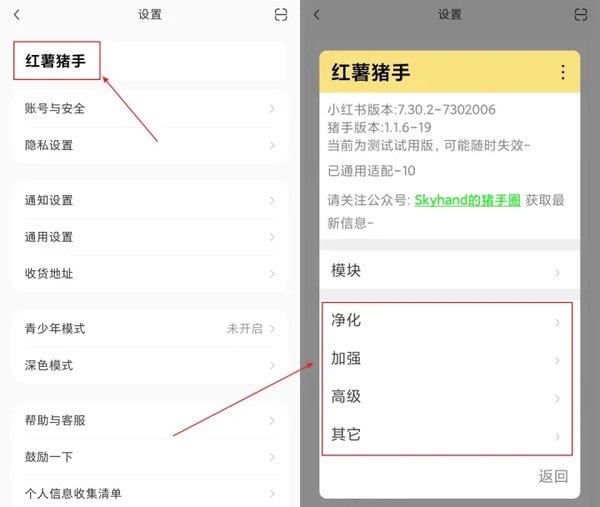
Task: Click chevron beside 净化
Action: coord(557,322)
